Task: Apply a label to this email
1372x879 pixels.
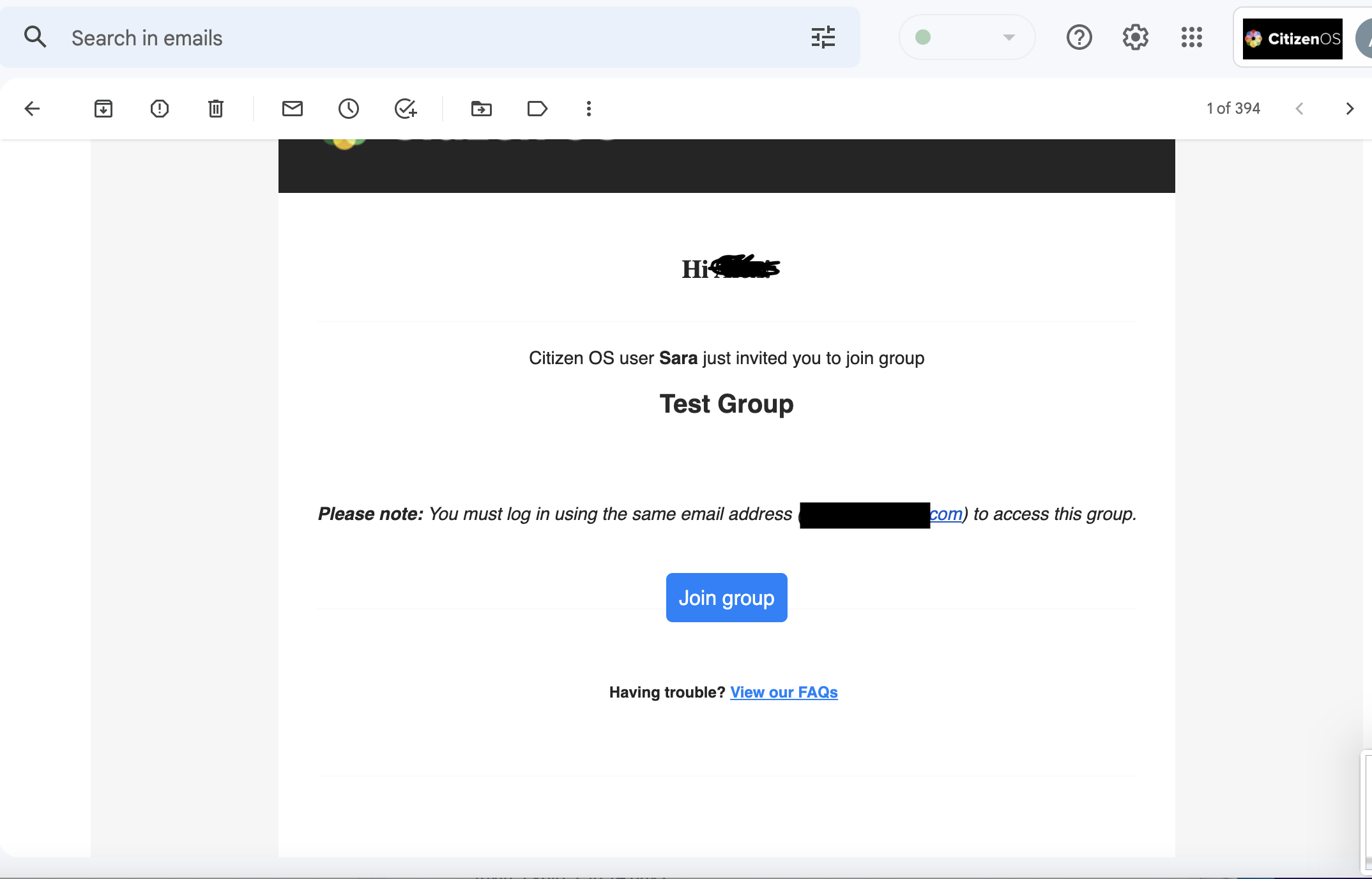Action: tap(538, 109)
